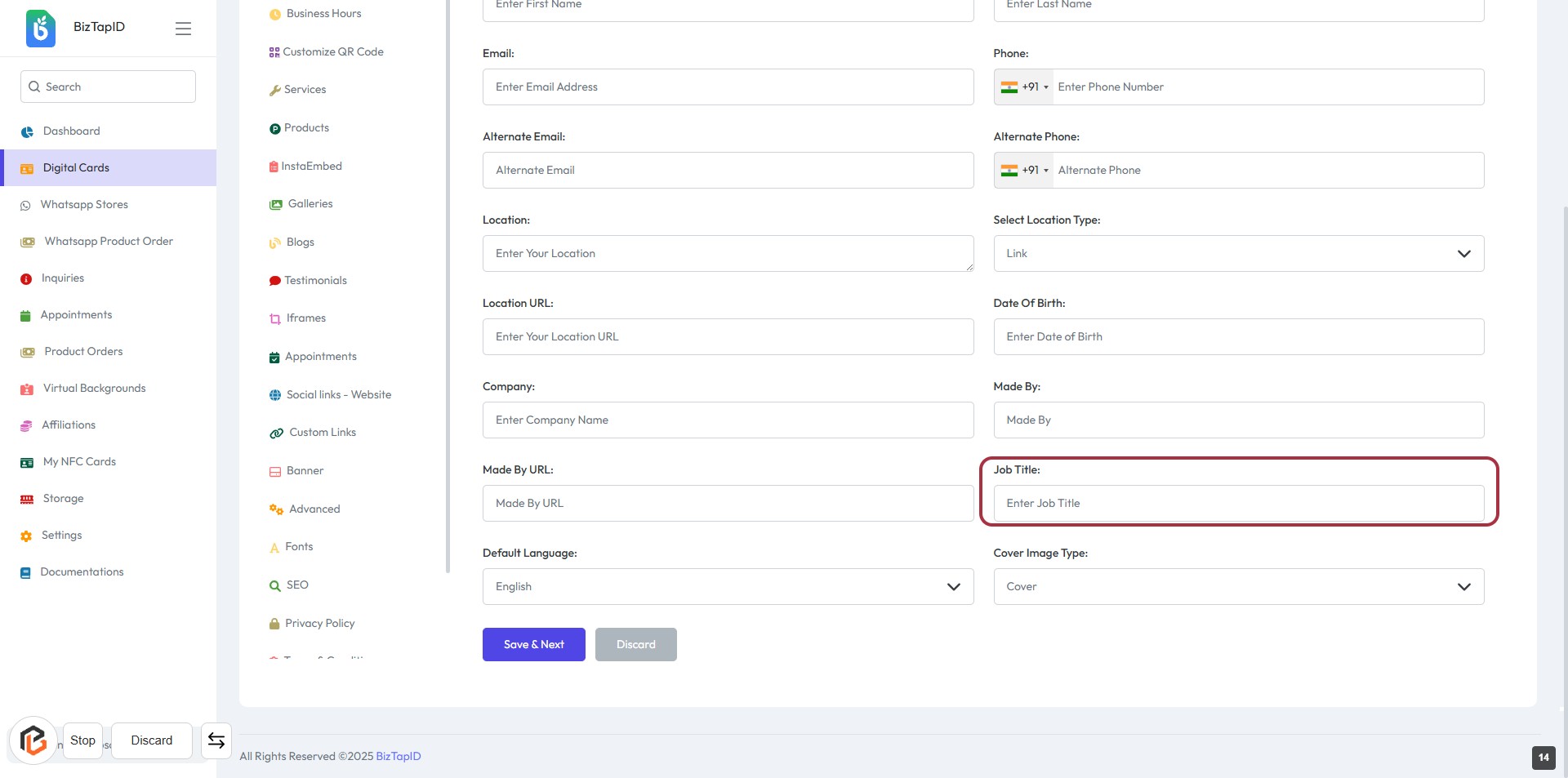Screen dimensions: 1568x778
Task: Click the gray Discard button below form
Action: pos(635,645)
